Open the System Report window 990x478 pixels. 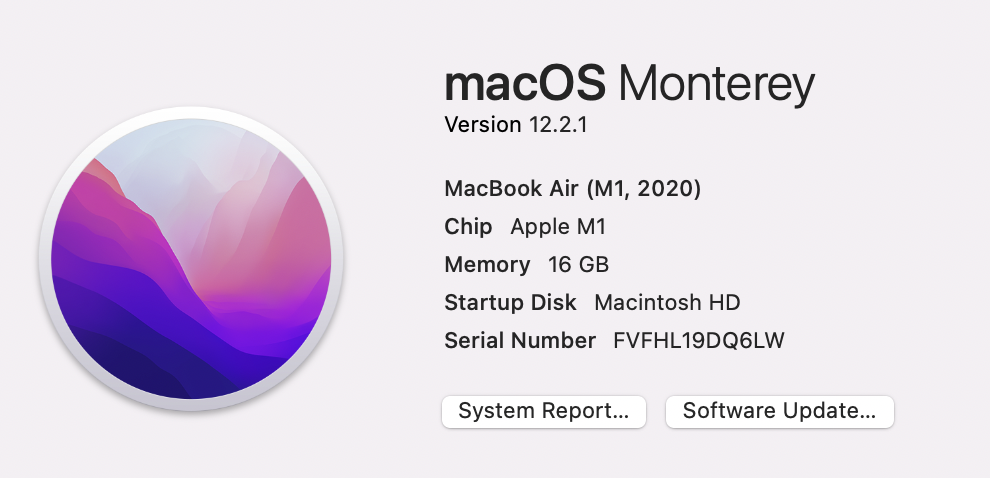pyautogui.click(x=544, y=411)
